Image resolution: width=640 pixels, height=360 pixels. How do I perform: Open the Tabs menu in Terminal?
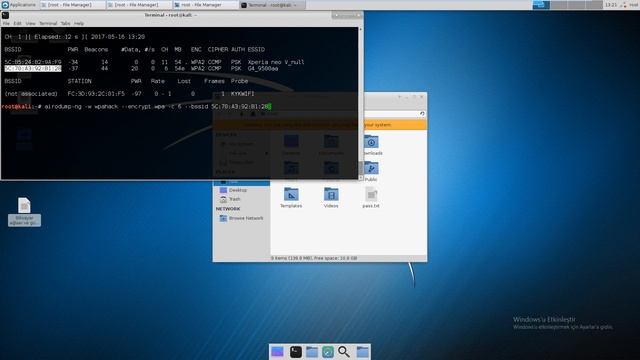pyautogui.click(x=65, y=23)
